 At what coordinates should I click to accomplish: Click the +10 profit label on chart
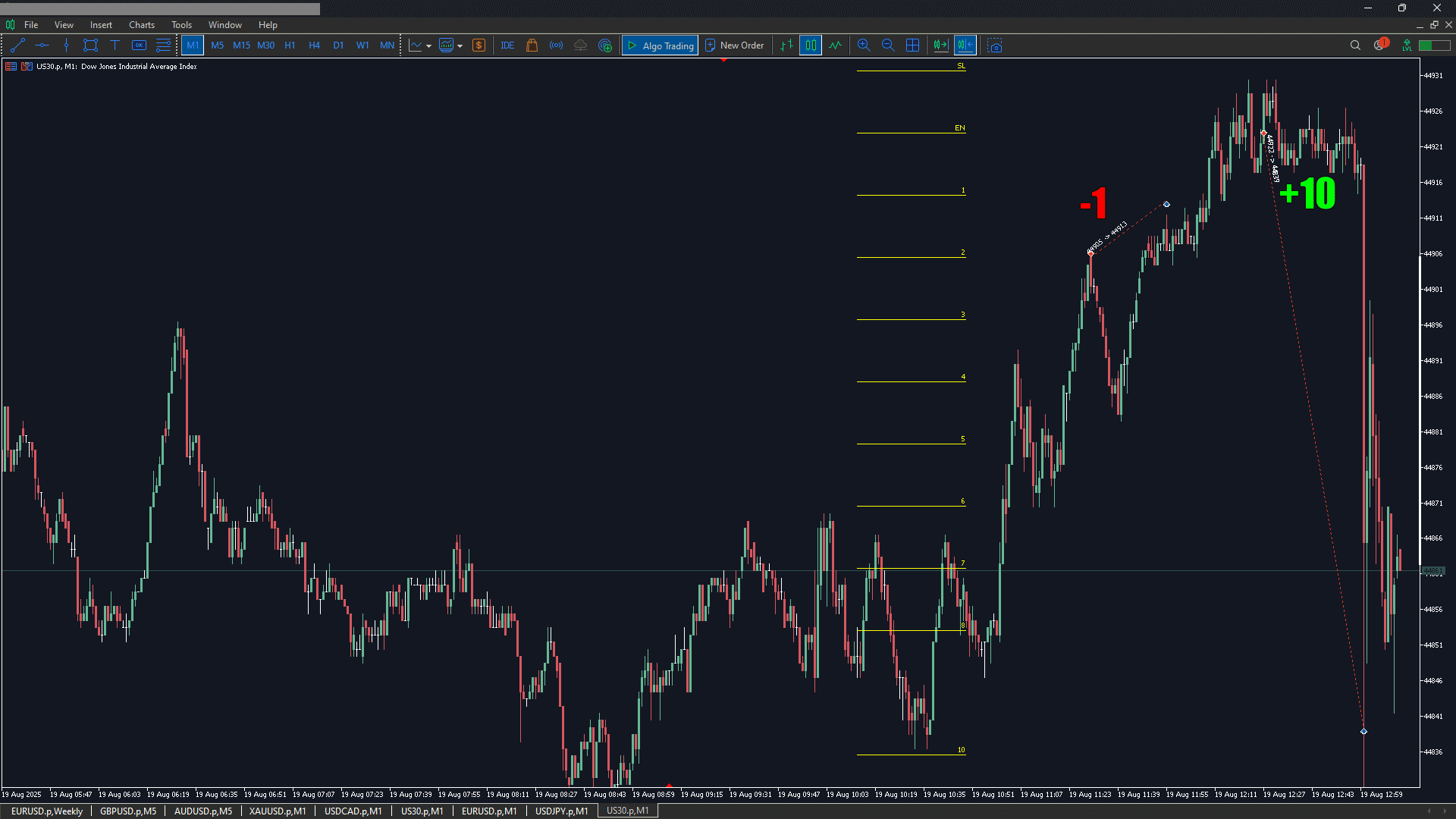click(1307, 193)
